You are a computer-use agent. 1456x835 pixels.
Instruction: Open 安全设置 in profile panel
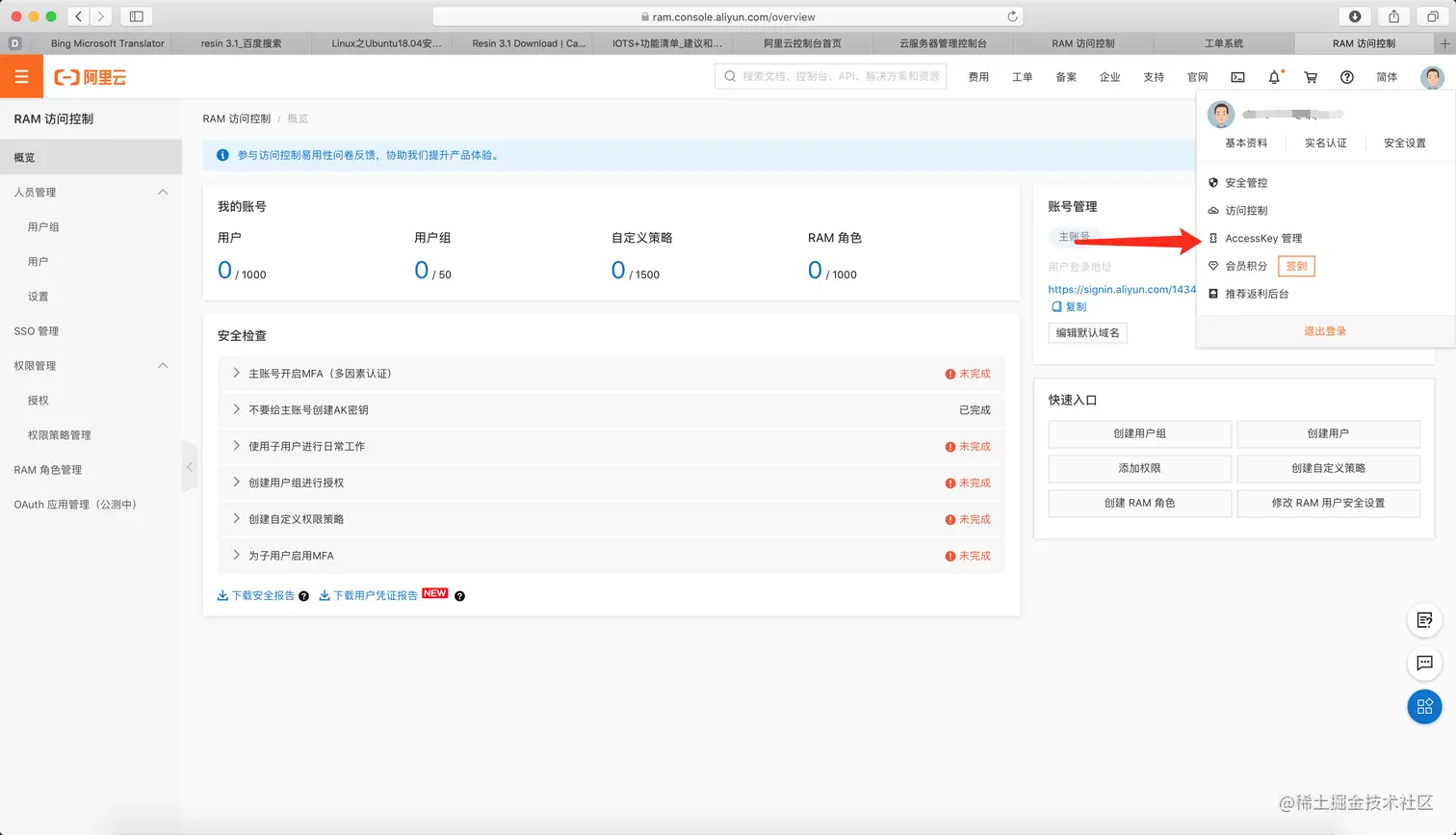[x=1405, y=144]
